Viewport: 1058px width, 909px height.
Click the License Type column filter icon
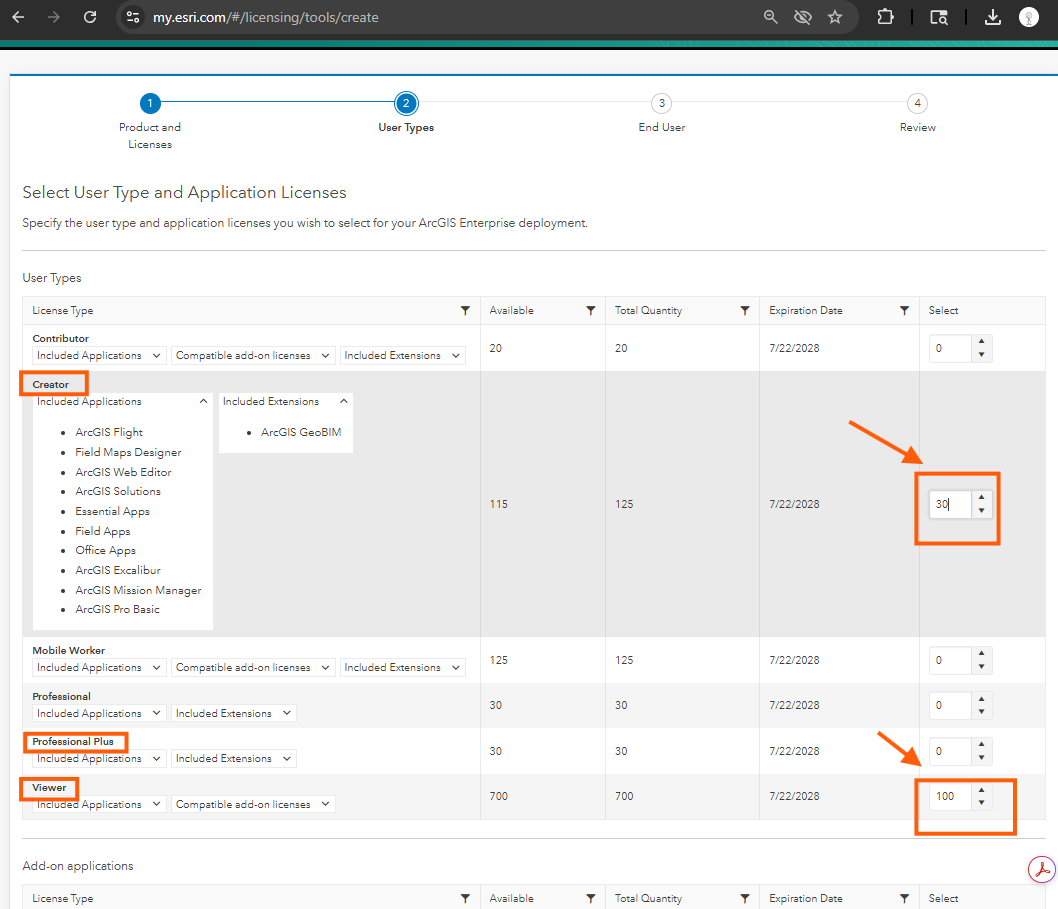click(x=465, y=311)
